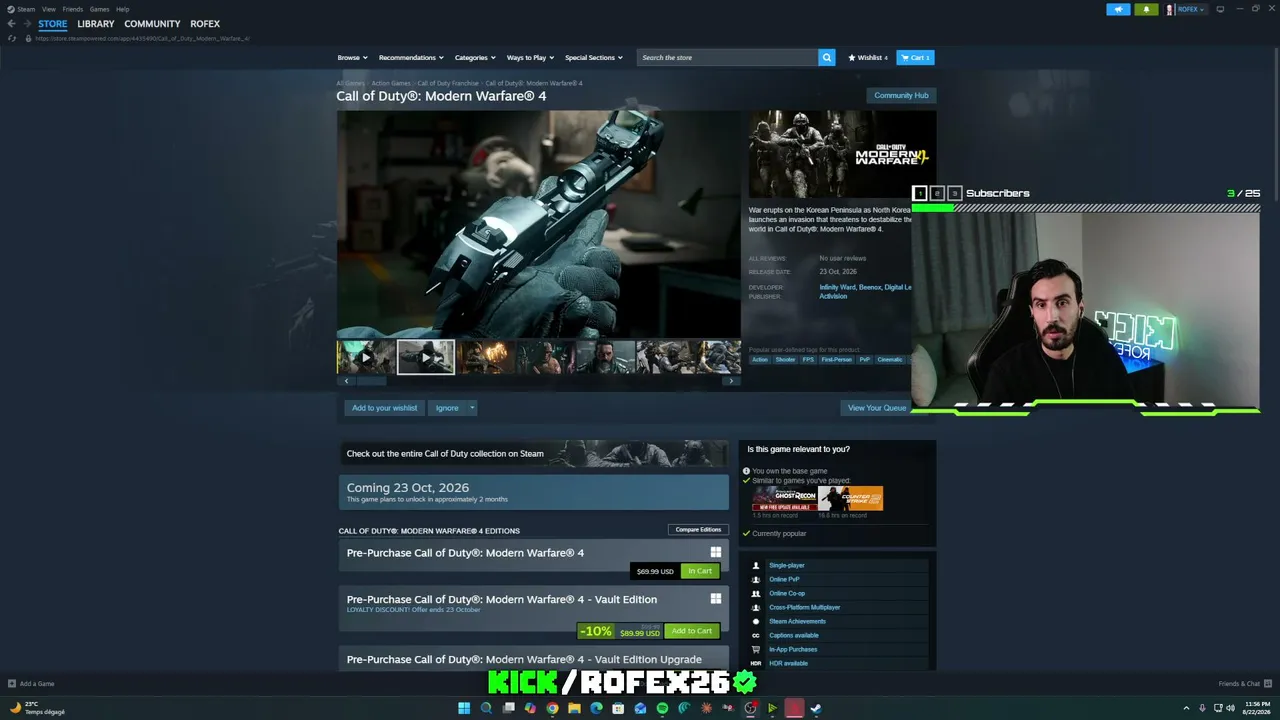Expand the Categories dropdown
The width and height of the screenshot is (1280, 720).
(475, 58)
